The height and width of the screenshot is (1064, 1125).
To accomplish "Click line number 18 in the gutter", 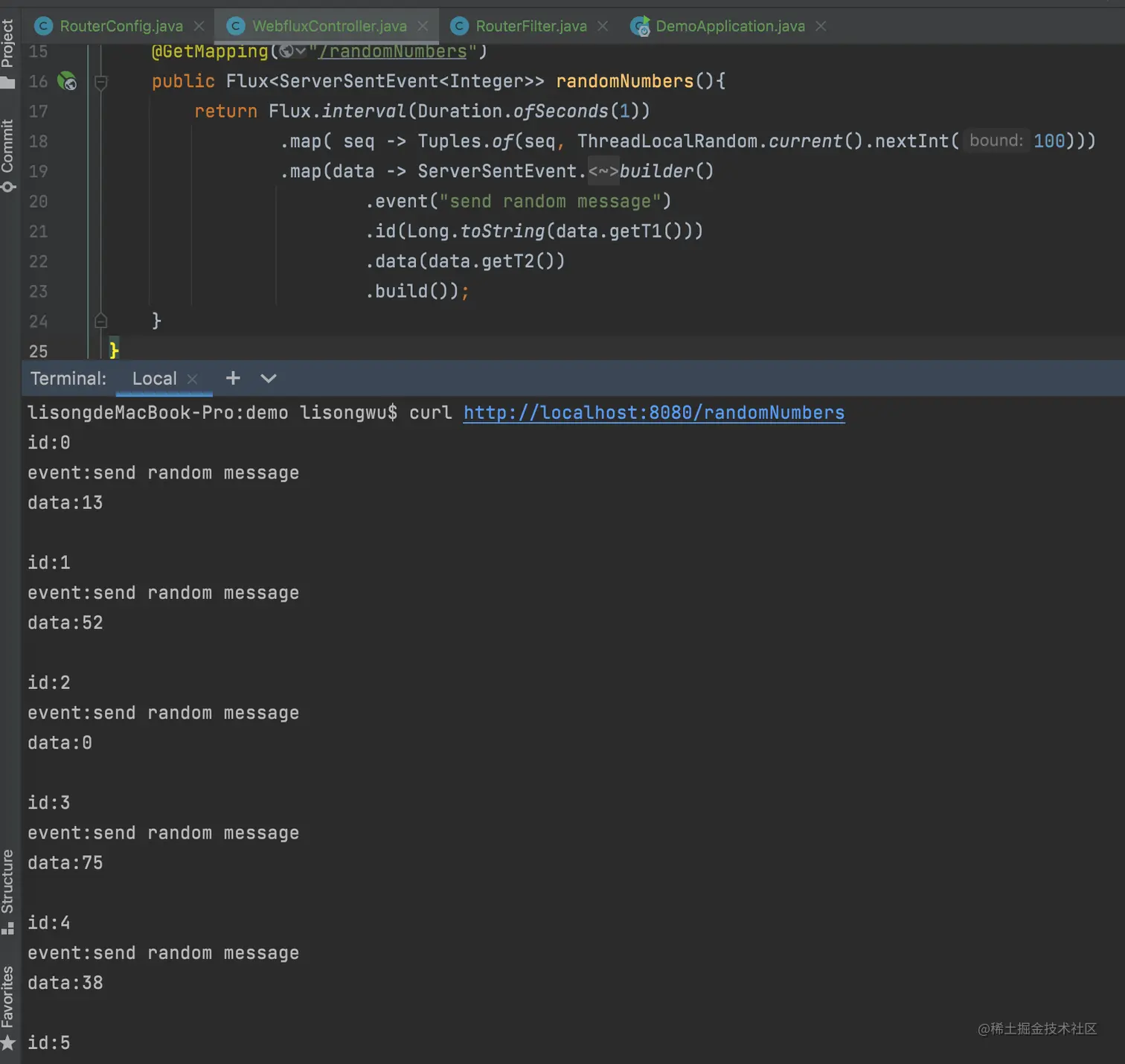I will [38, 141].
